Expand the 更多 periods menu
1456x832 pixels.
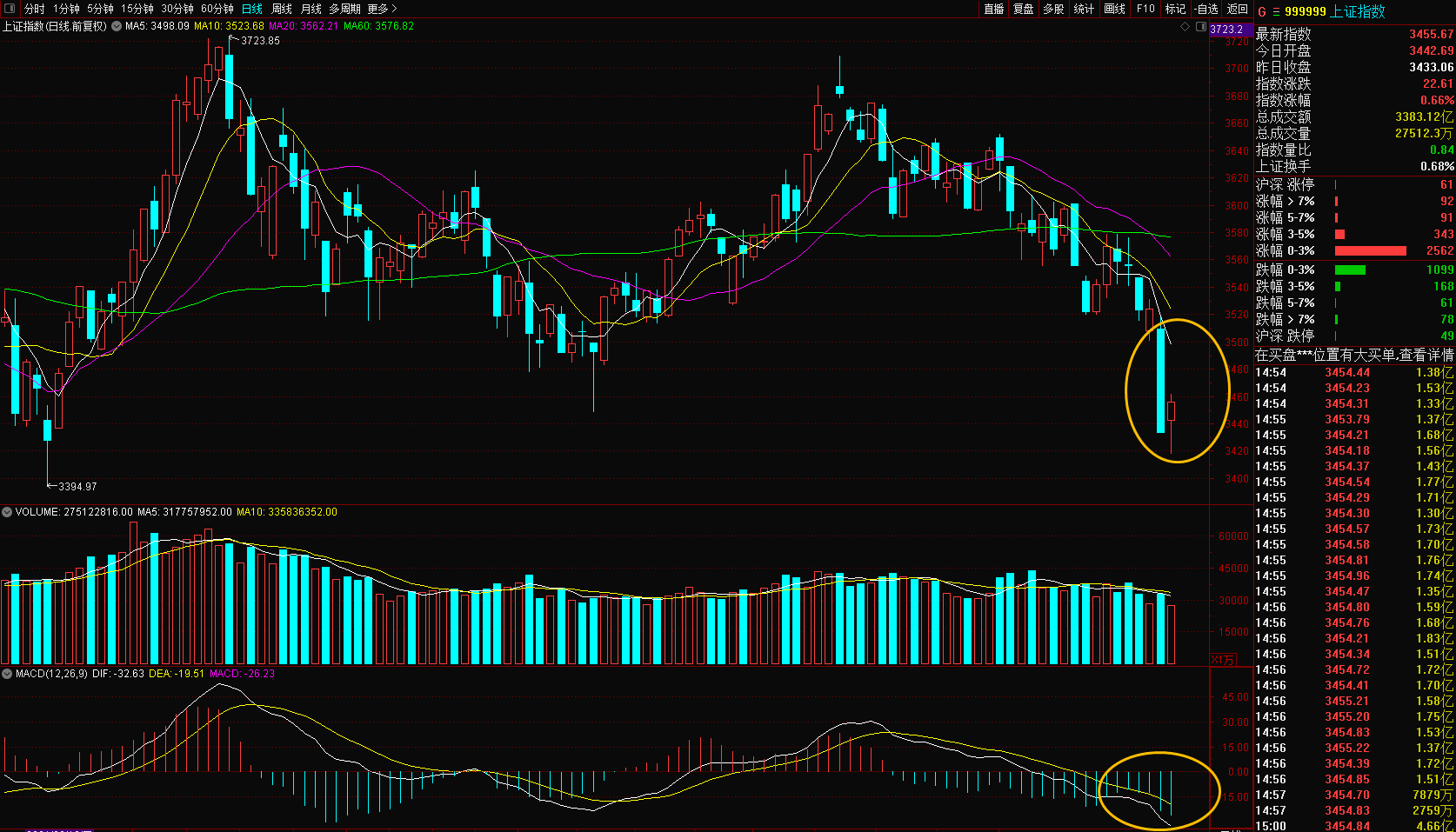382,9
